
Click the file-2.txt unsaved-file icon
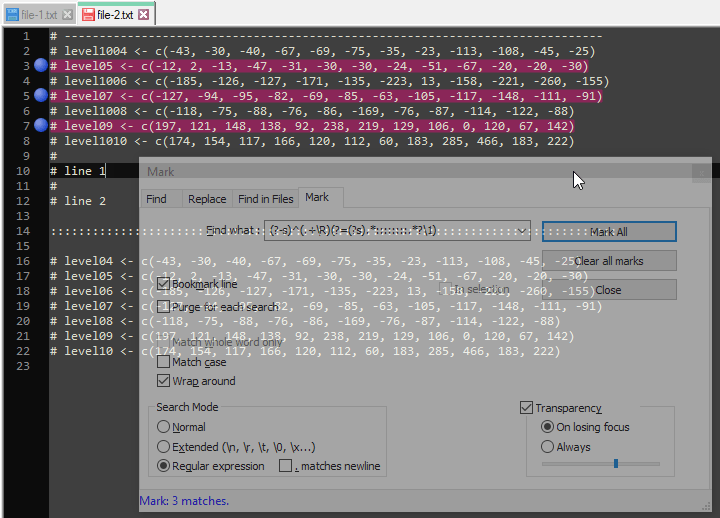coord(88,15)
